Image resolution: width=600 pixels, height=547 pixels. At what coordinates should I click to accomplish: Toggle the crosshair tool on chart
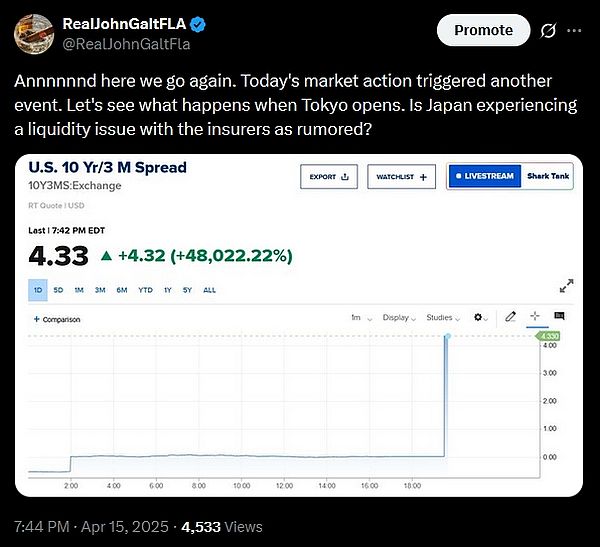[535, 317]
